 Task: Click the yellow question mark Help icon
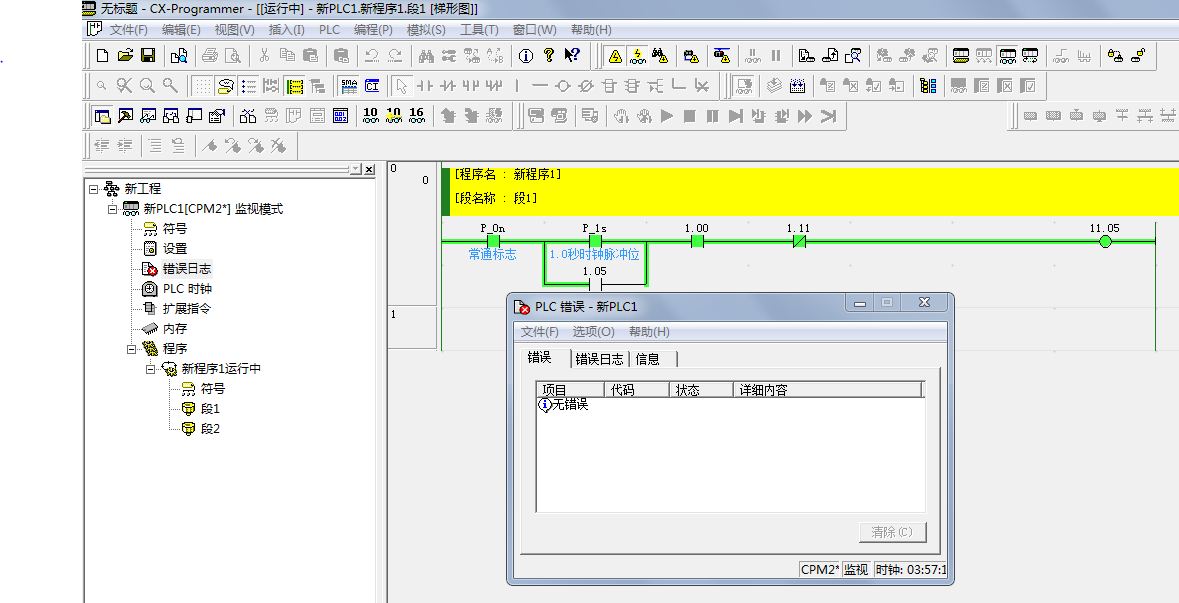548,56
